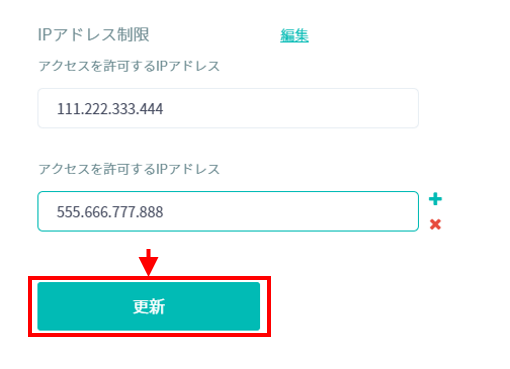Image resolution: width=510 pixels, height=369 pixels.
Task: Click the IPアドレス制限 heading text
Action: click(x=93, y=35)
